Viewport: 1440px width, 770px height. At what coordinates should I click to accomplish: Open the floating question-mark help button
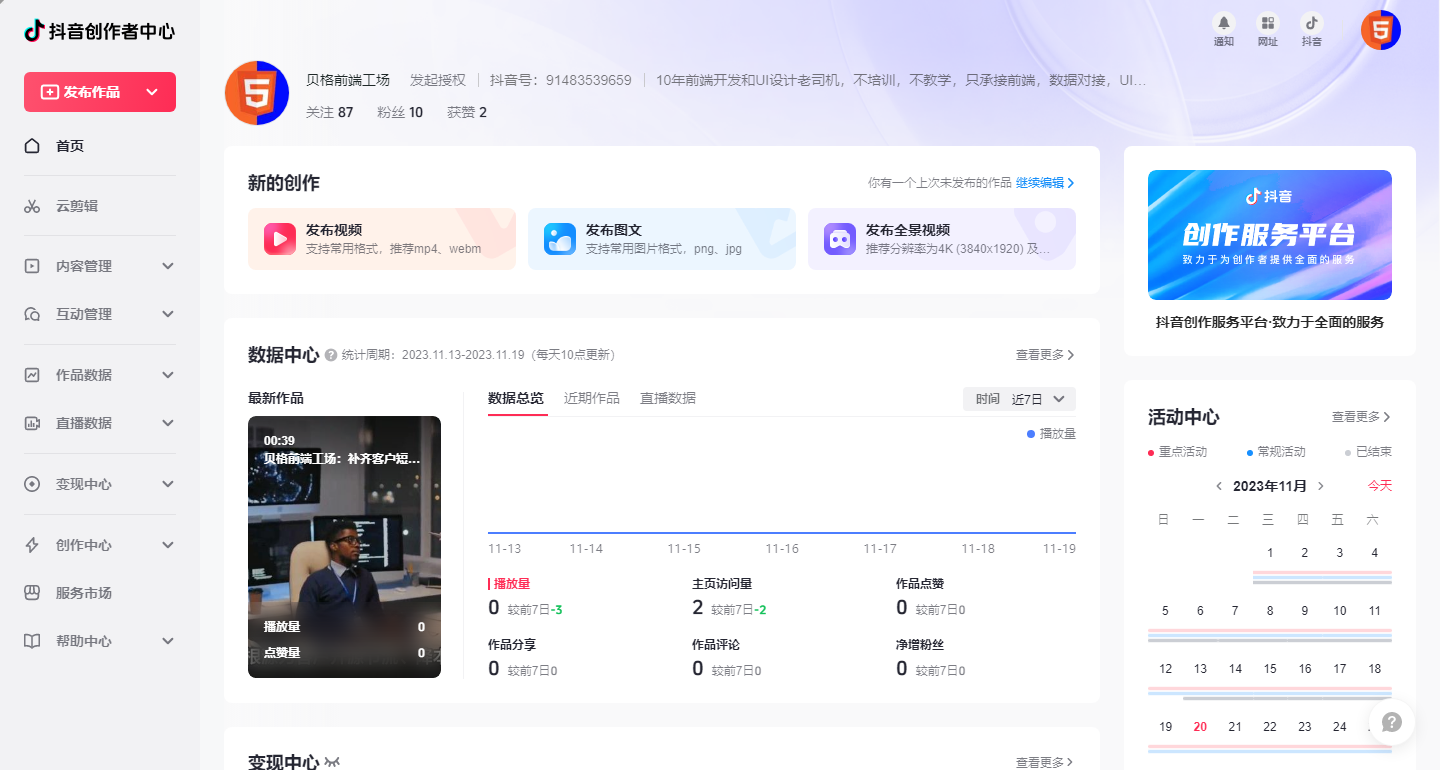click(x=1392, y=722)
